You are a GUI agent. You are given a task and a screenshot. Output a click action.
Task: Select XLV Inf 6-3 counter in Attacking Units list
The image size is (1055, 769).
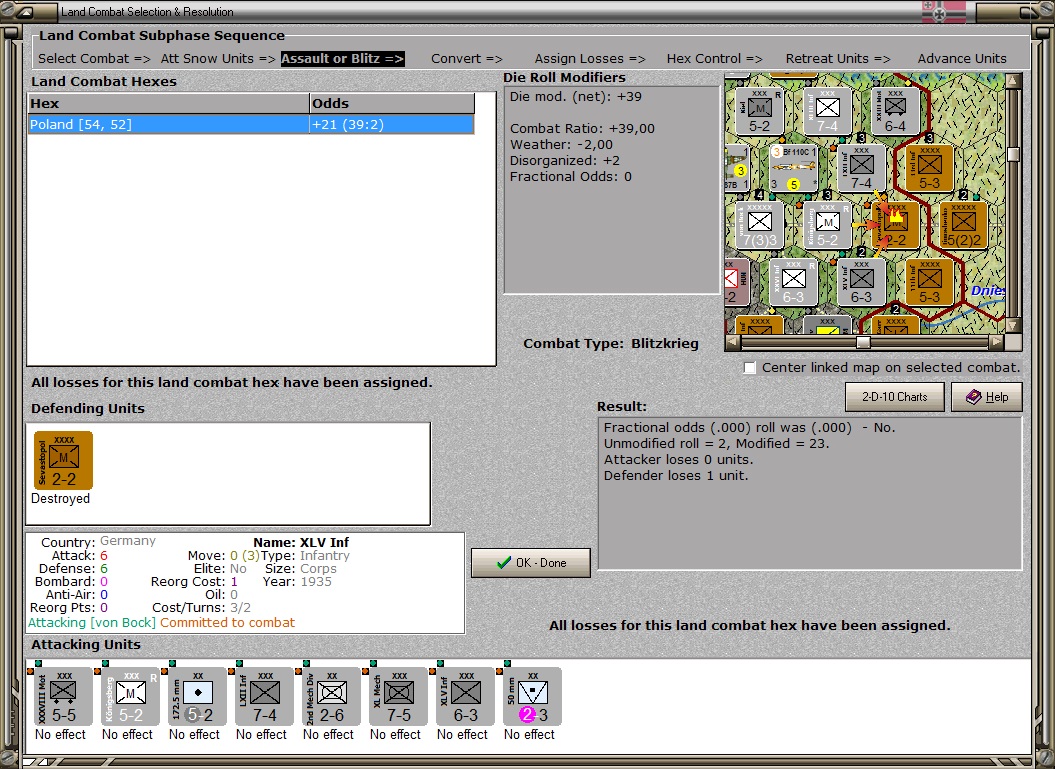465,696
